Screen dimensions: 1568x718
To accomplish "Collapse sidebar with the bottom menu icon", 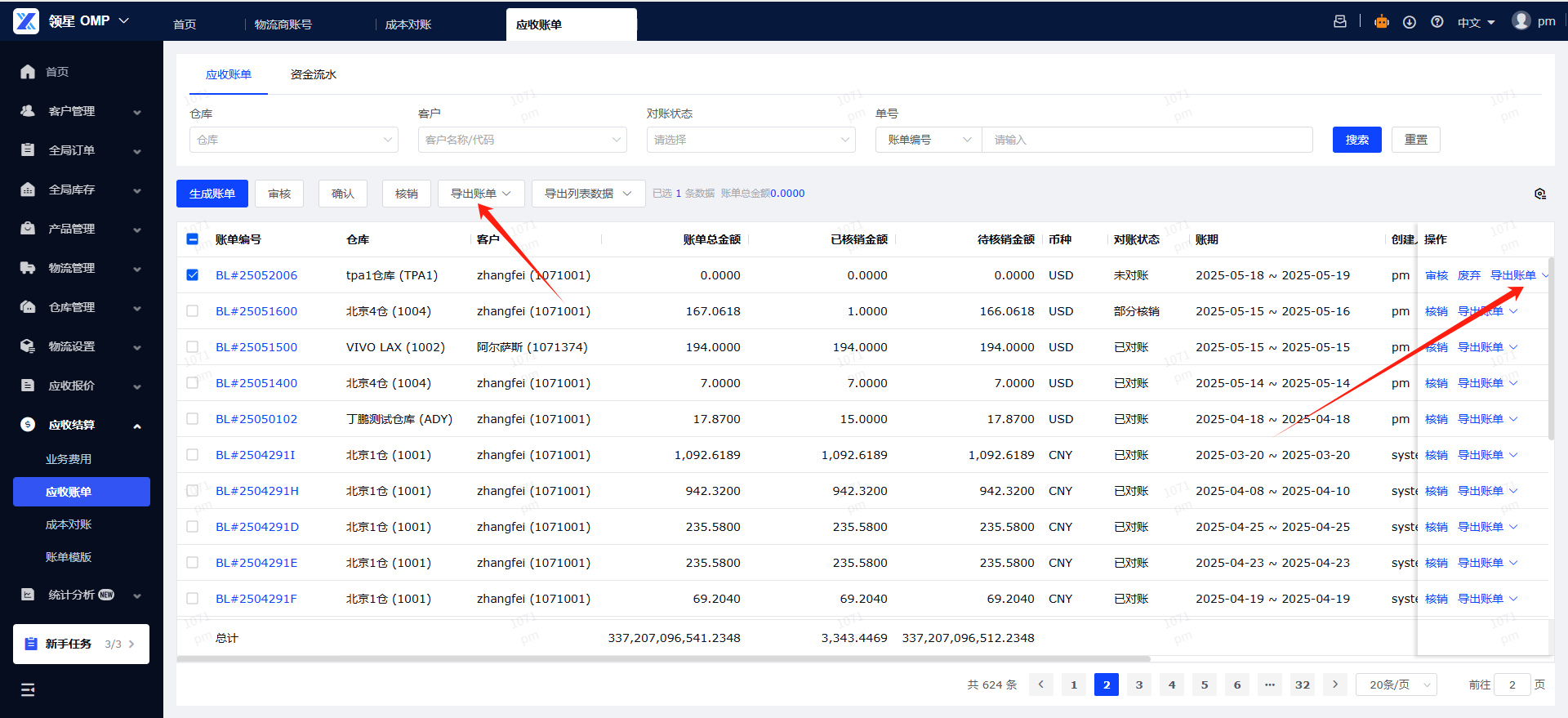I will click(28, 689).
